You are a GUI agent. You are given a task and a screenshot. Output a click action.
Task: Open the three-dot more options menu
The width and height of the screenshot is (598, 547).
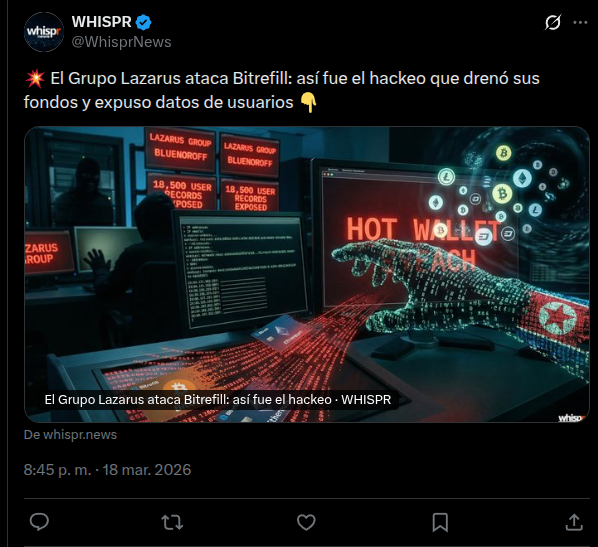580,23
